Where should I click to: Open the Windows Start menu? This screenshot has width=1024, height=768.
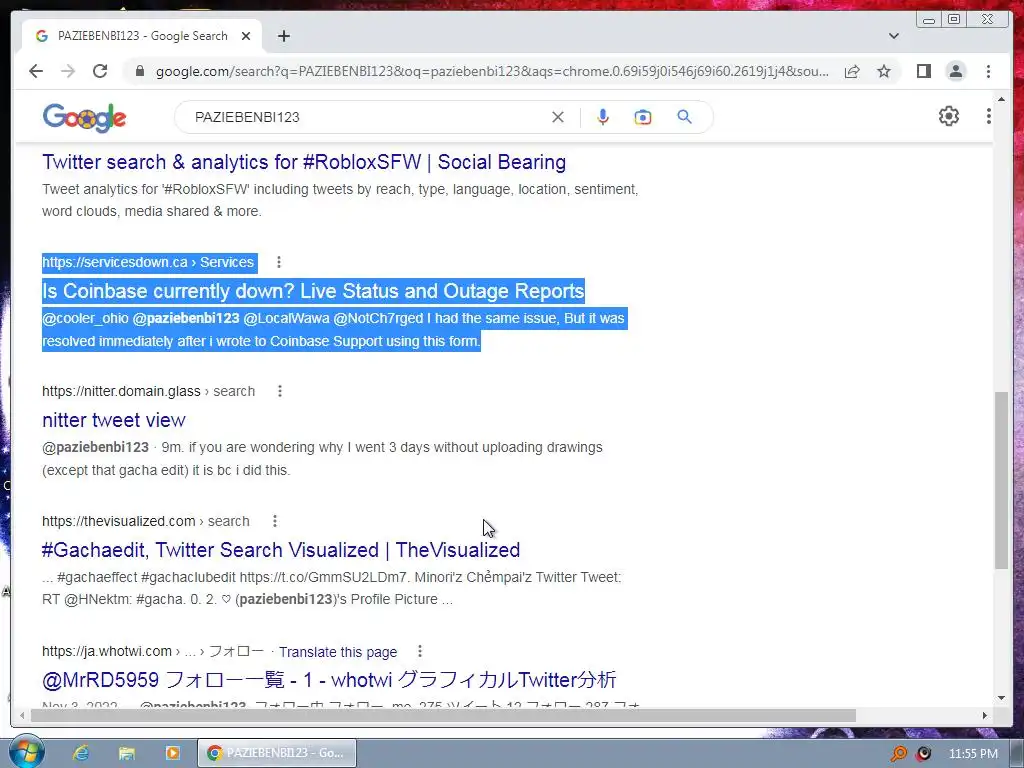tap(26, 752)
